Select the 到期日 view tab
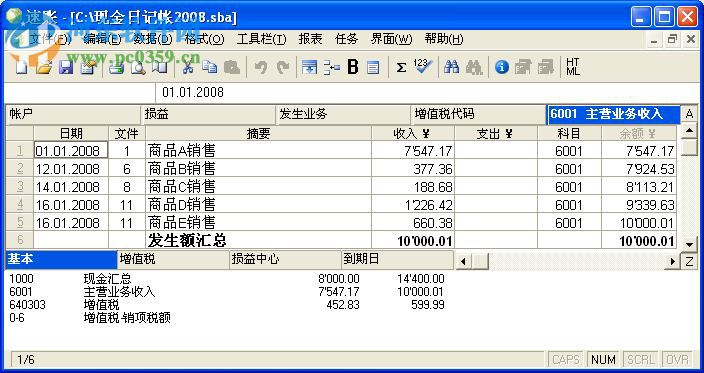704x373 pixels. pos(398,260)
